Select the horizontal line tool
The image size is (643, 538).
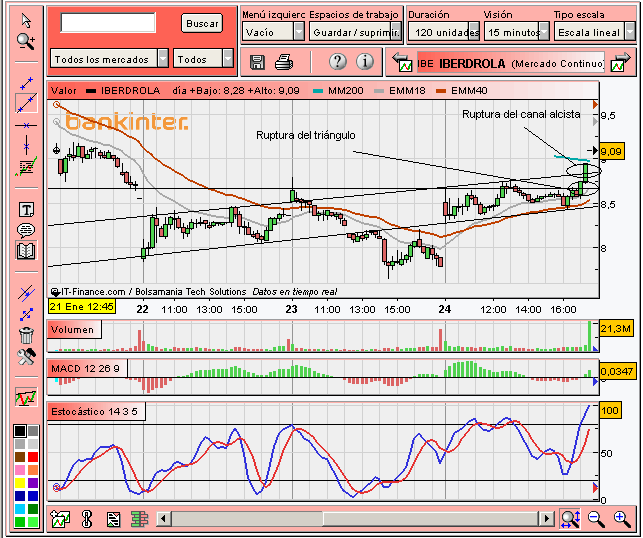[26, 125]
